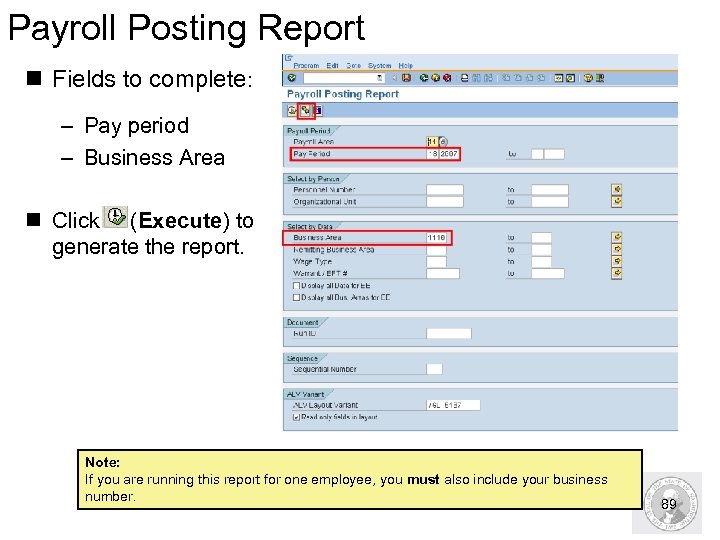
Task: Open multiple selection for Organizational Unit
Action: pos(617,202)
